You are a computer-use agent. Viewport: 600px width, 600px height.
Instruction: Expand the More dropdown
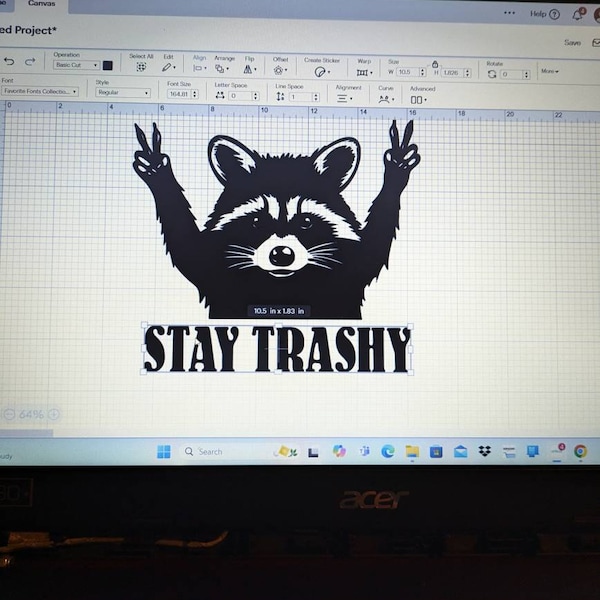tap(550, 71)
